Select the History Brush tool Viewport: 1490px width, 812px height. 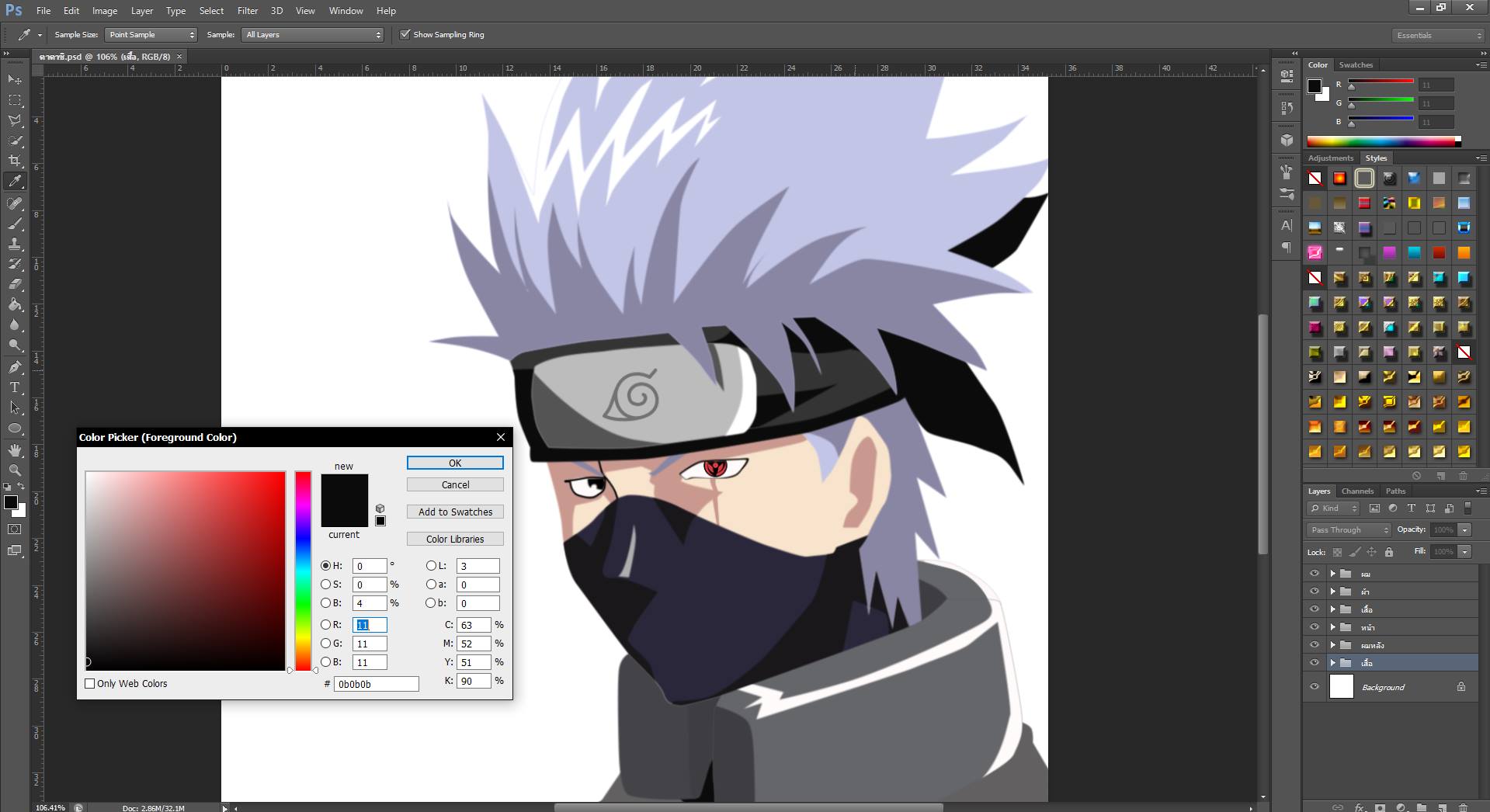15,264
